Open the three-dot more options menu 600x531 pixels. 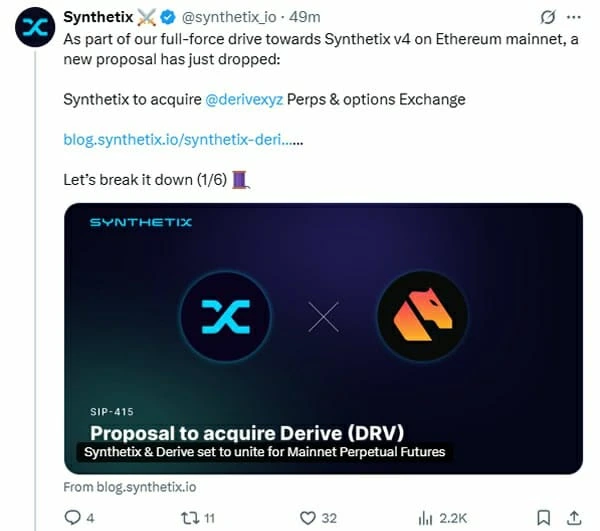coord(573,18)
